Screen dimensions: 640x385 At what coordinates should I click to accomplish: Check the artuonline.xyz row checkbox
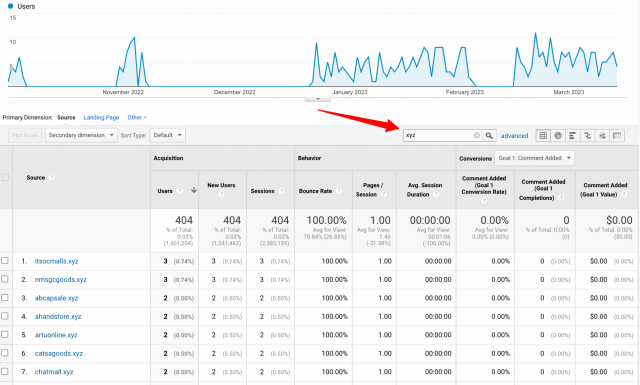pos(4,334)
